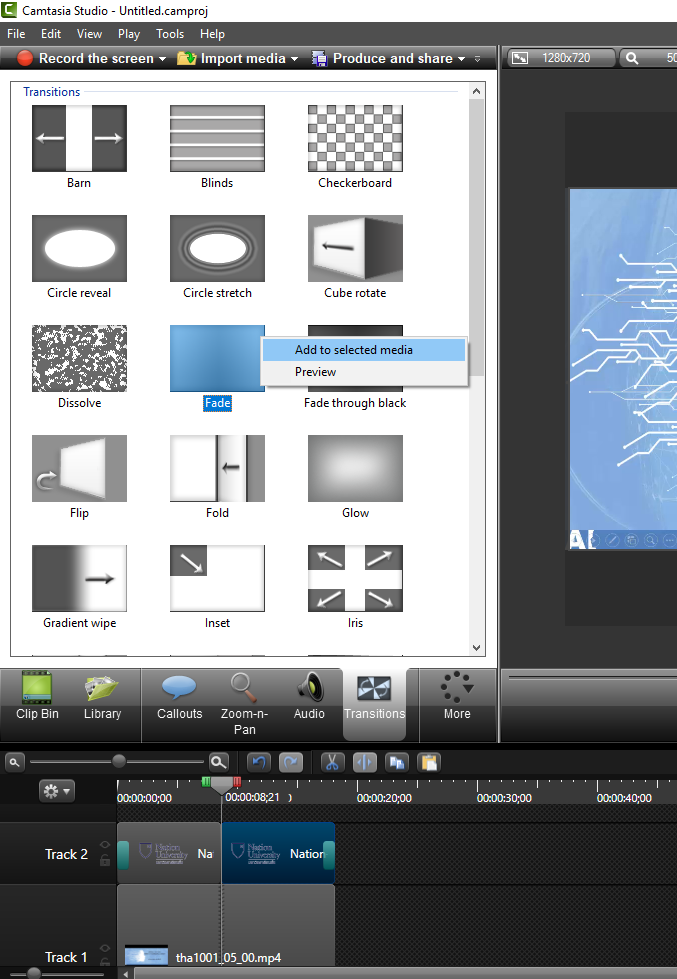677x979 pixels.
Task: Click the timeline zoom slider handle
Action: [x=119, y=762]
